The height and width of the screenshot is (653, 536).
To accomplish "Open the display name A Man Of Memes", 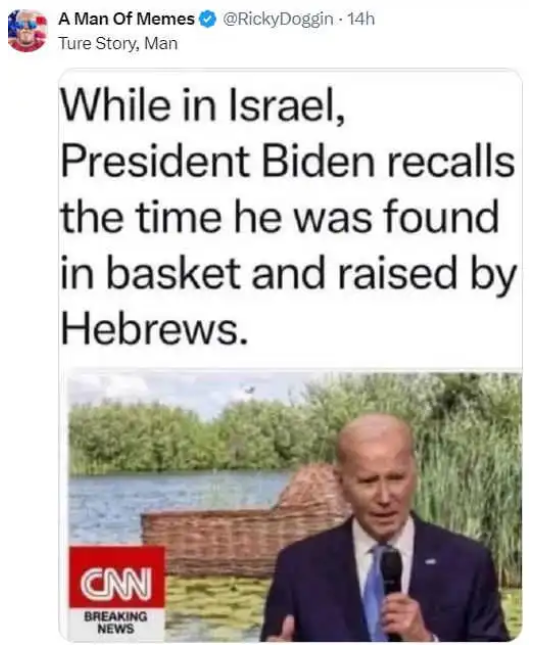I will click(x=127, y=19).
